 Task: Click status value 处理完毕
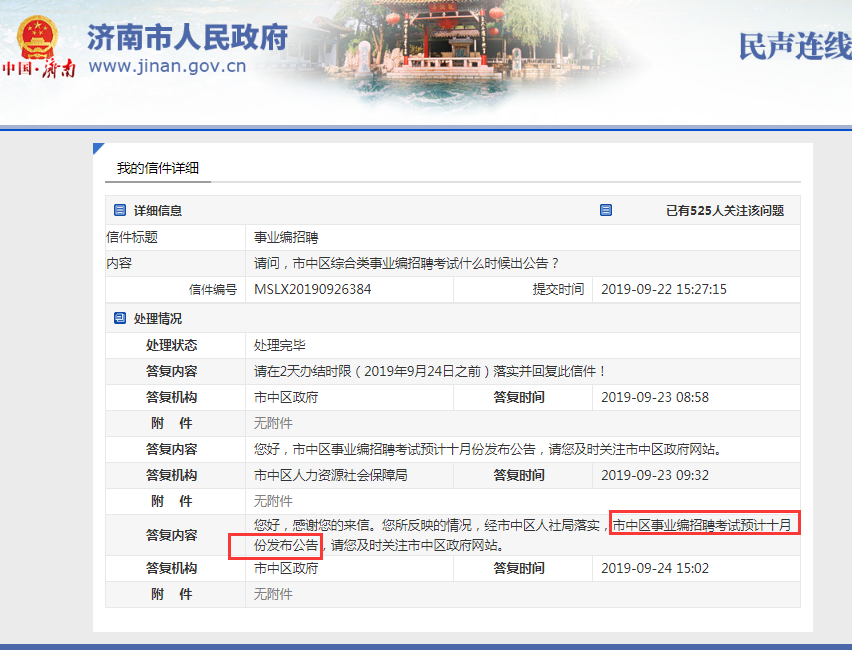(279, 346)
